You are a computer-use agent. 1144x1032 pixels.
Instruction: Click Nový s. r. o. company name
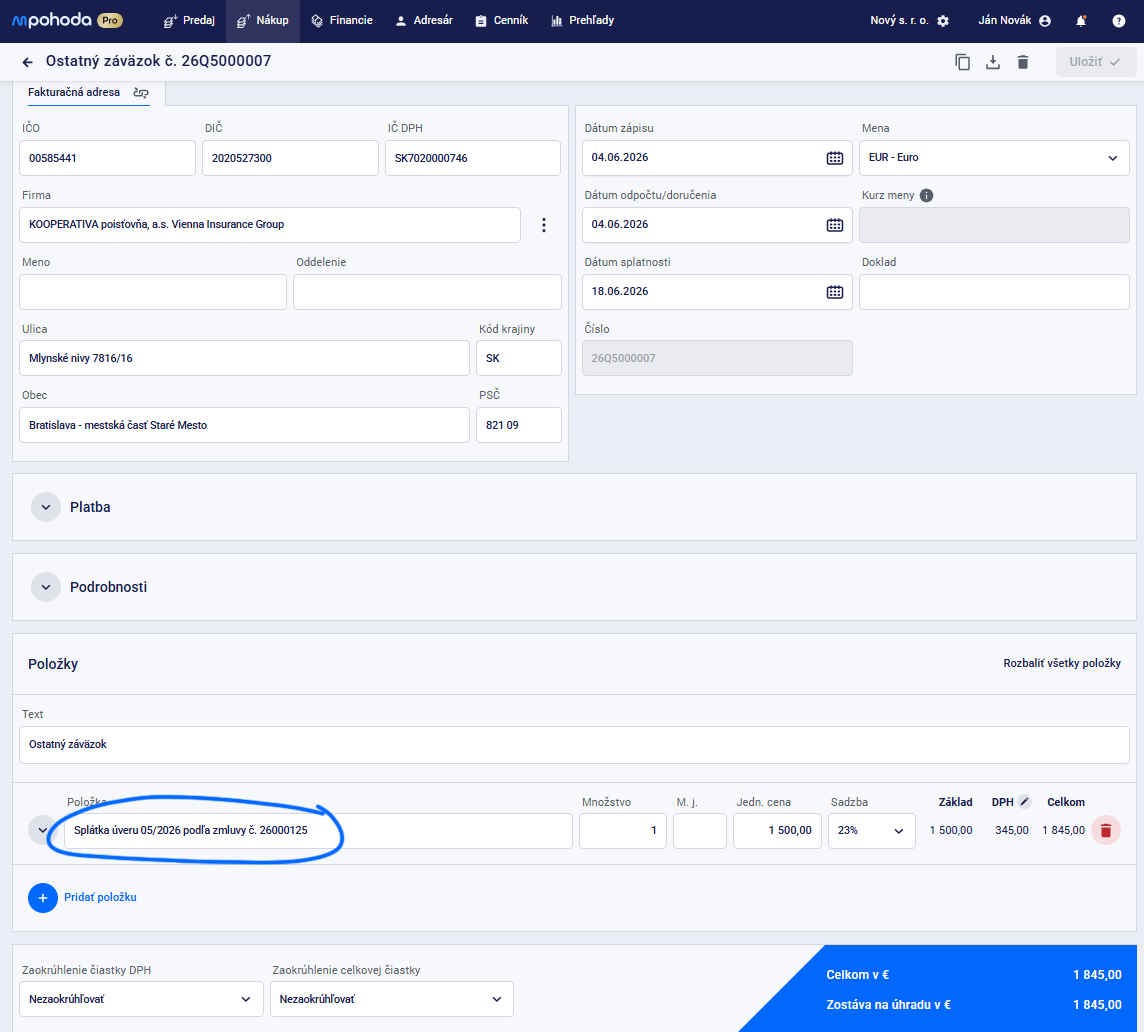coord(899,21)
